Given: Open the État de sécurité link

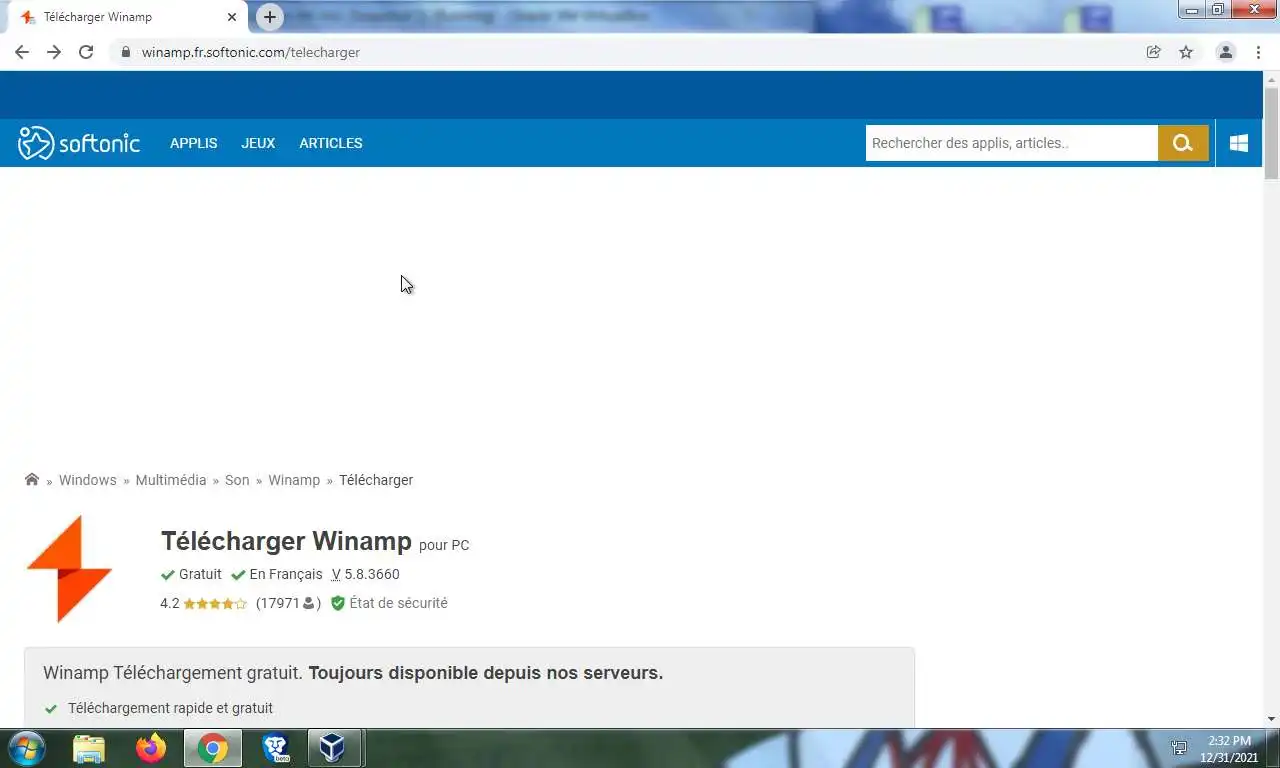Looking at the screenshot, I should pos(398,603).
